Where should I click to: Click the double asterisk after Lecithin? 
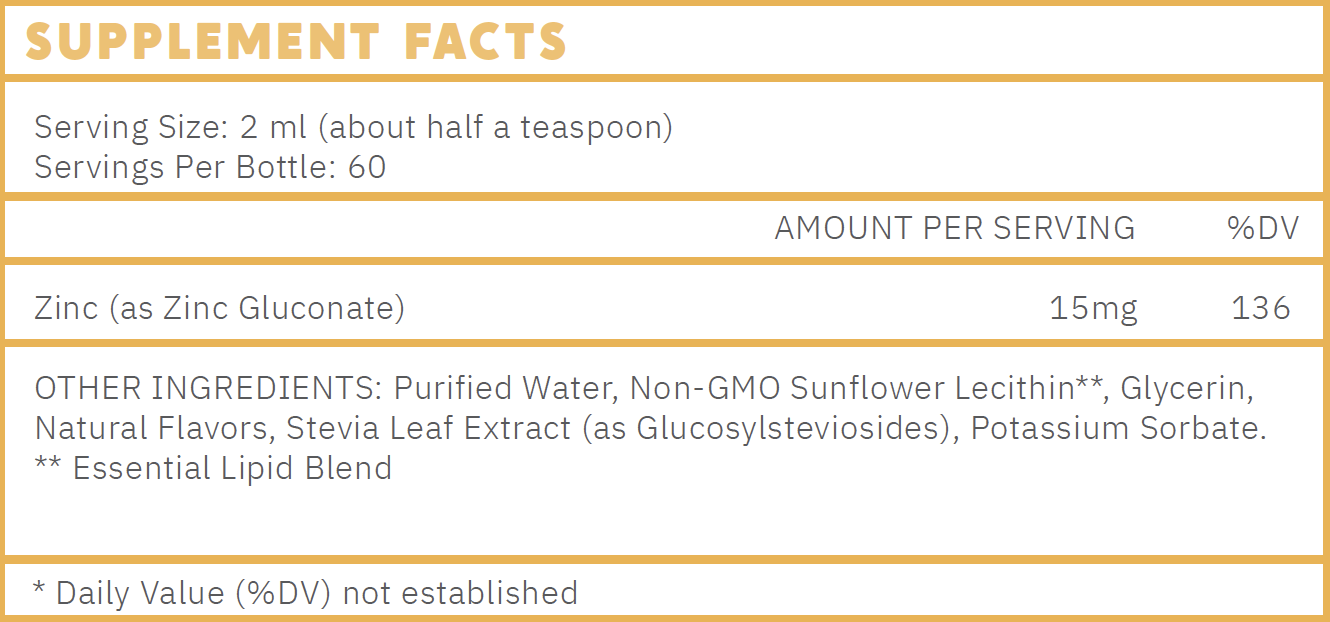point(1089,382)
